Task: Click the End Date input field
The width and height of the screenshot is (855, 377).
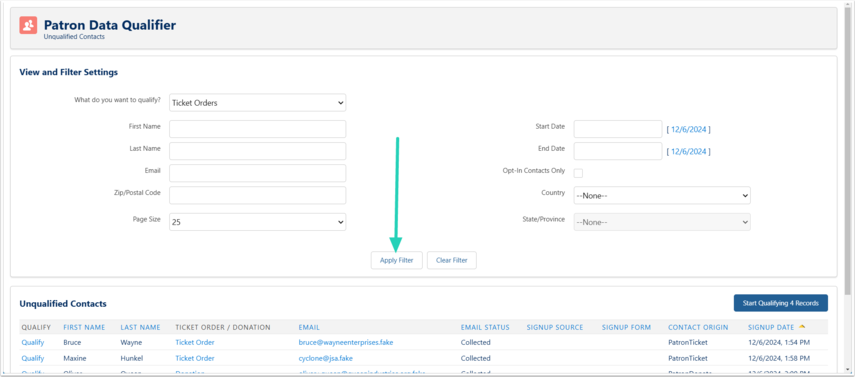Action: point(618,151)
